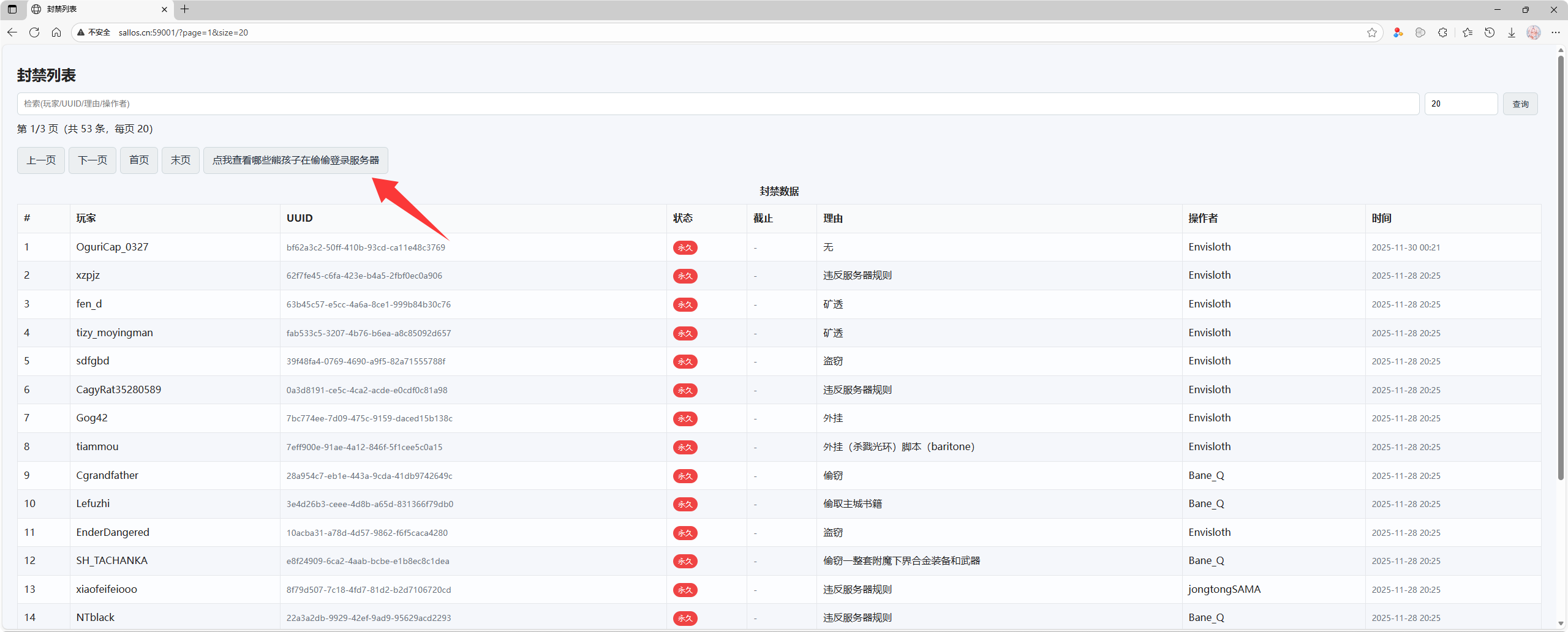Image resolution: width=1568 pixels, height=632 pixels.
Task: Select the 封禁列表 browser tab
Action: (x=92, y=9)
